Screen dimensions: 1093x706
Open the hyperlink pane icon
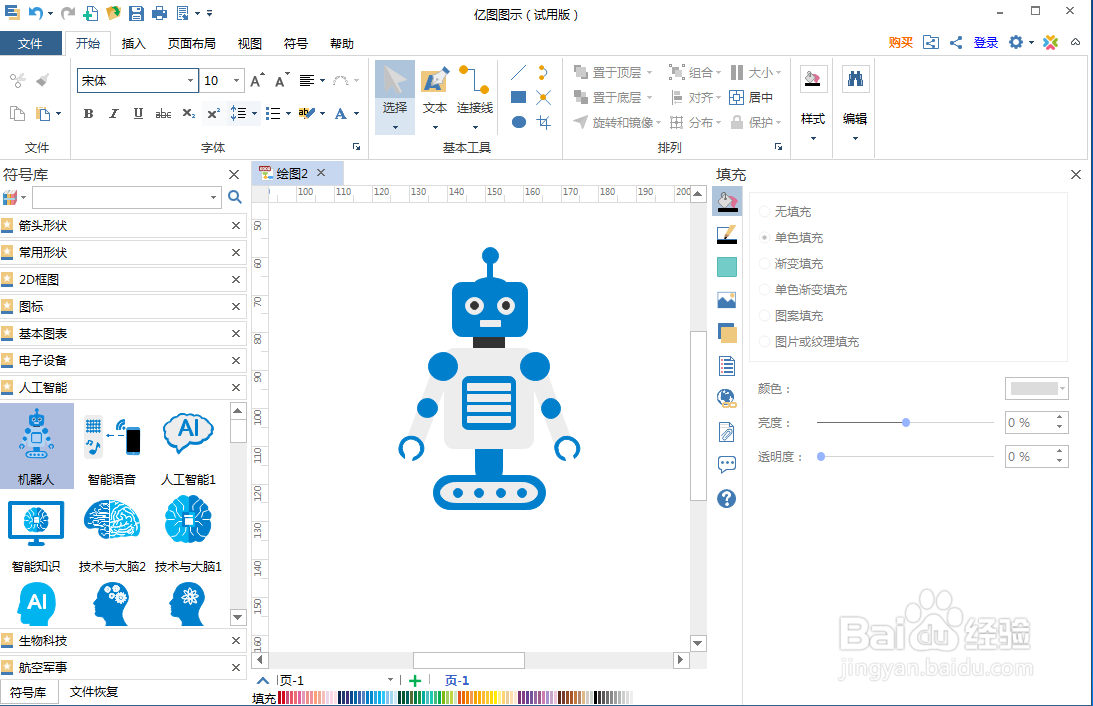pyautogui.click(x=726, y=398)
